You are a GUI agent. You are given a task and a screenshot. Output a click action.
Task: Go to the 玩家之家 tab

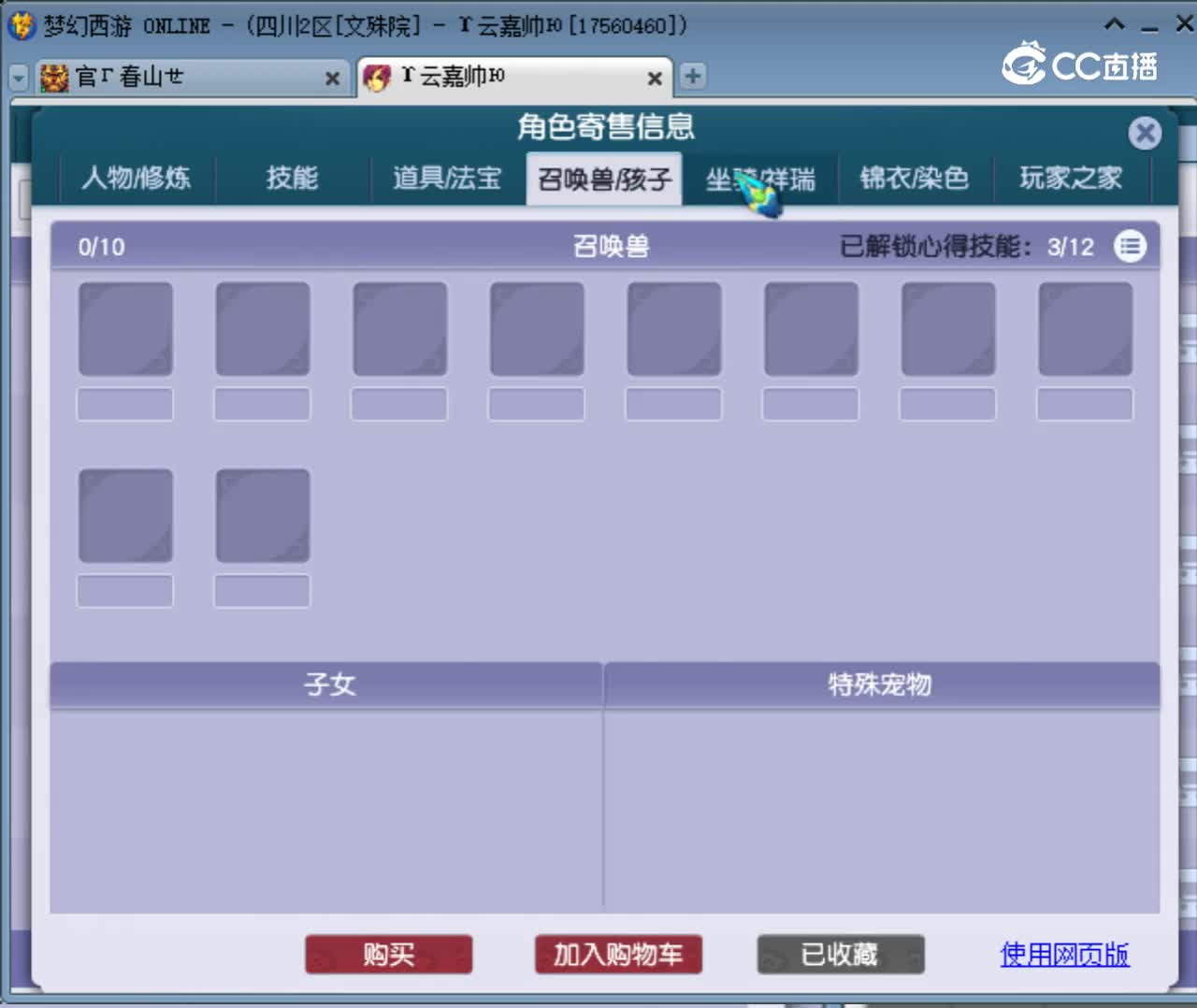(1071, 178)
